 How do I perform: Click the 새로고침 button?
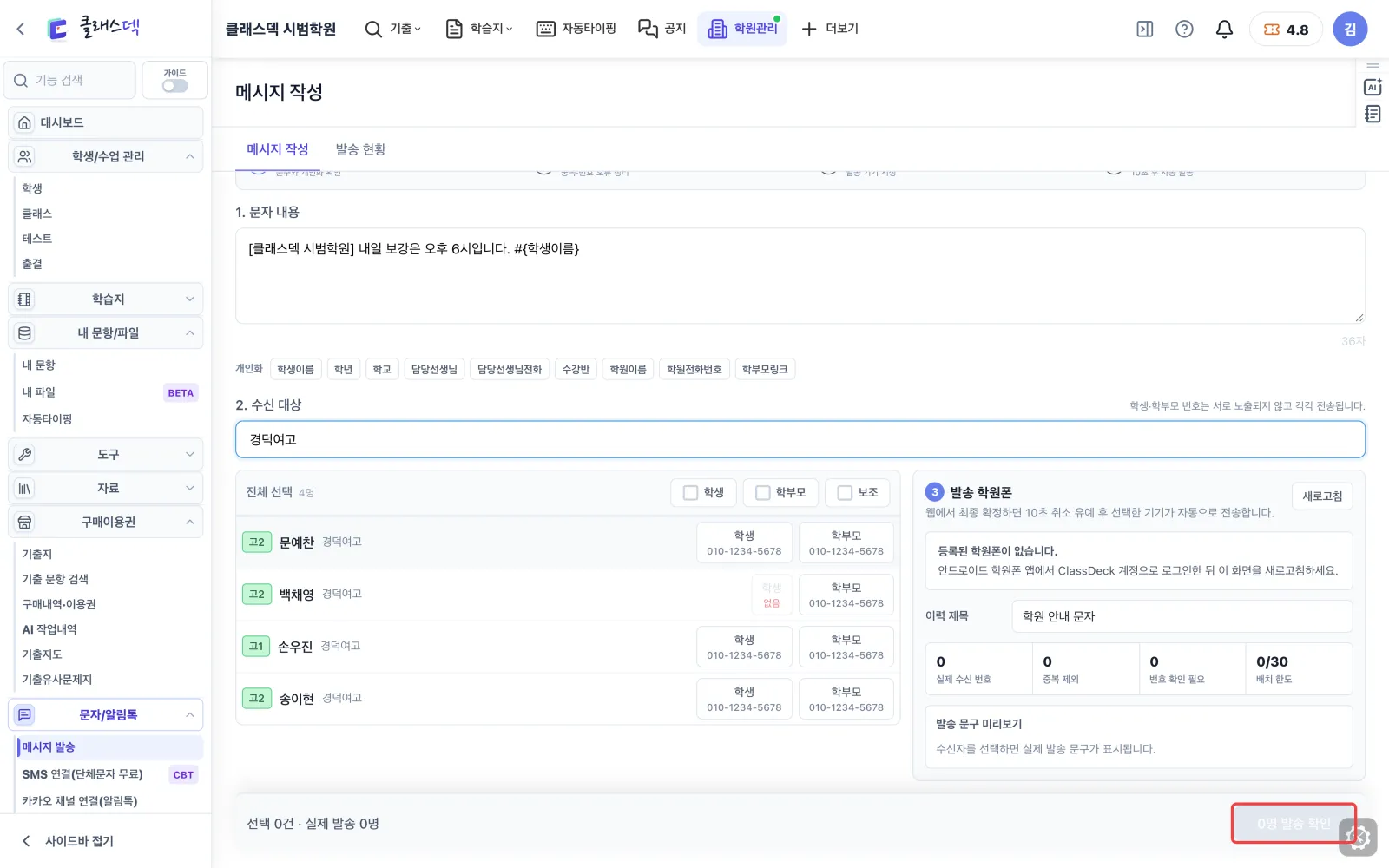(1322, 496)
